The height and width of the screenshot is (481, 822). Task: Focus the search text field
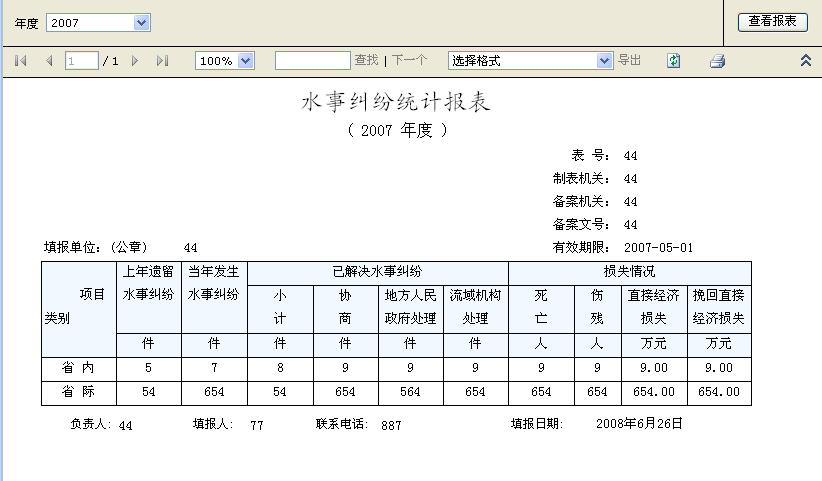coord(313,60)
